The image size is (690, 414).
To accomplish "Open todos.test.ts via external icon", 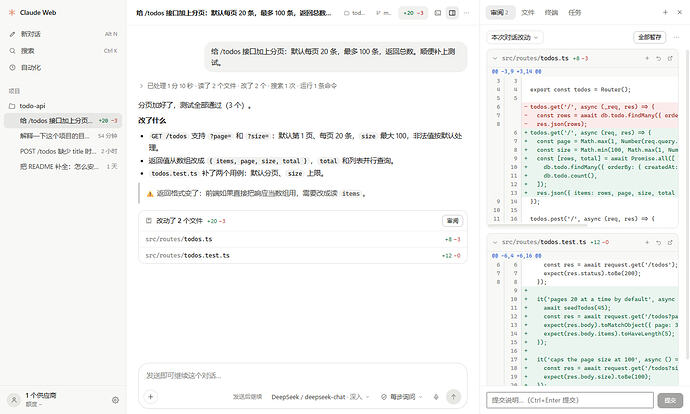I will pos(670,242).
